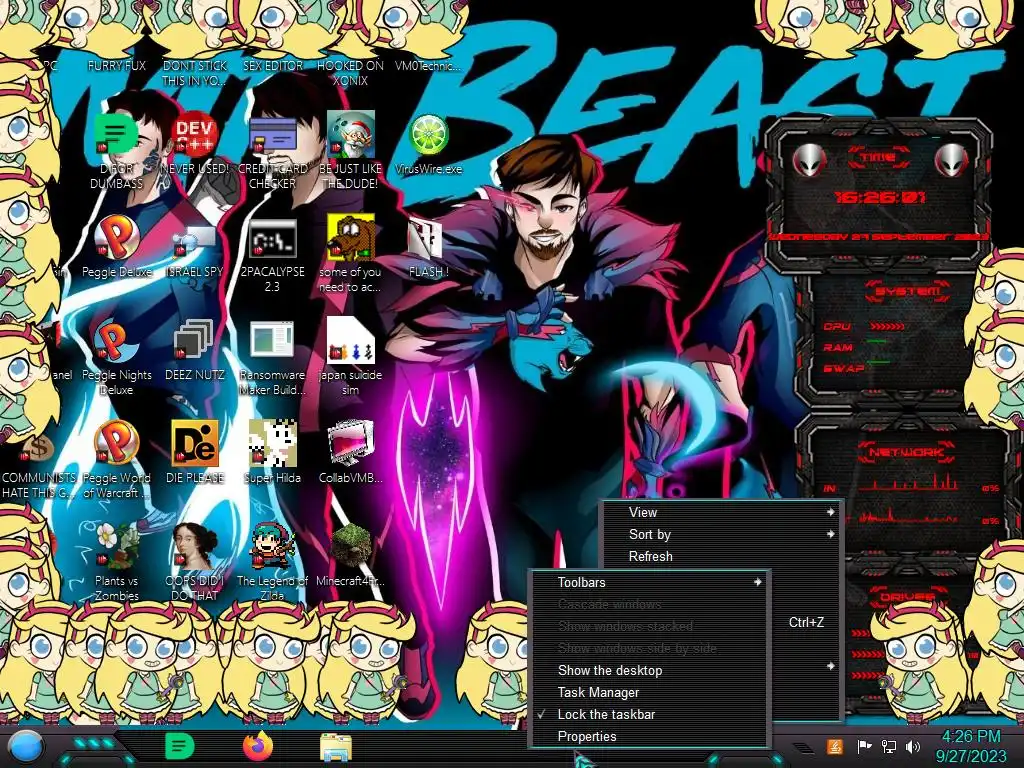Viewport: 1024px width, 768px height.
Task: Click the right alien head in TIME widget
Action: (x=951, y=159)
